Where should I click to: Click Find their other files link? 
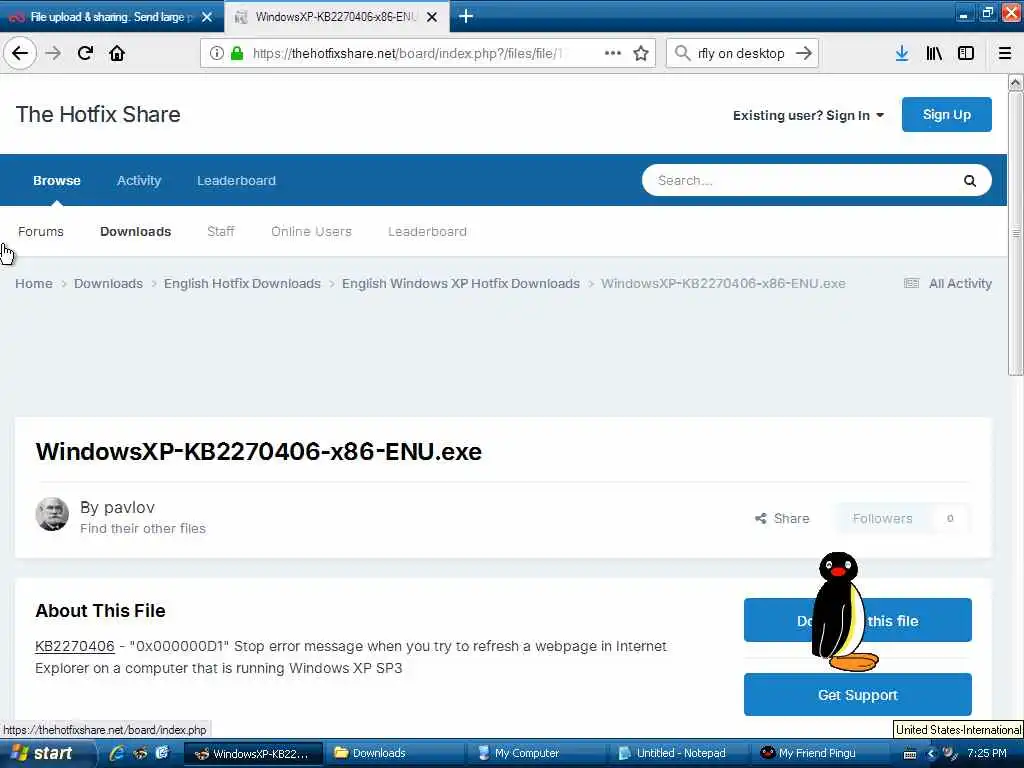142,528
